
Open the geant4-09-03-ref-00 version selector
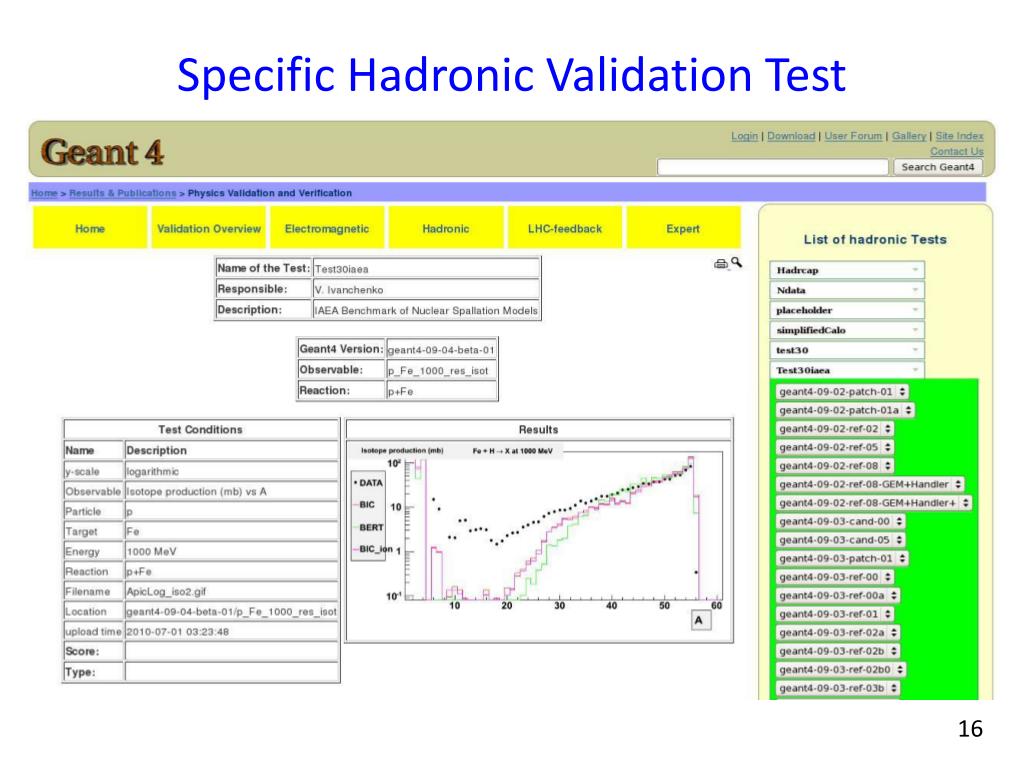[x=835, y=577]
